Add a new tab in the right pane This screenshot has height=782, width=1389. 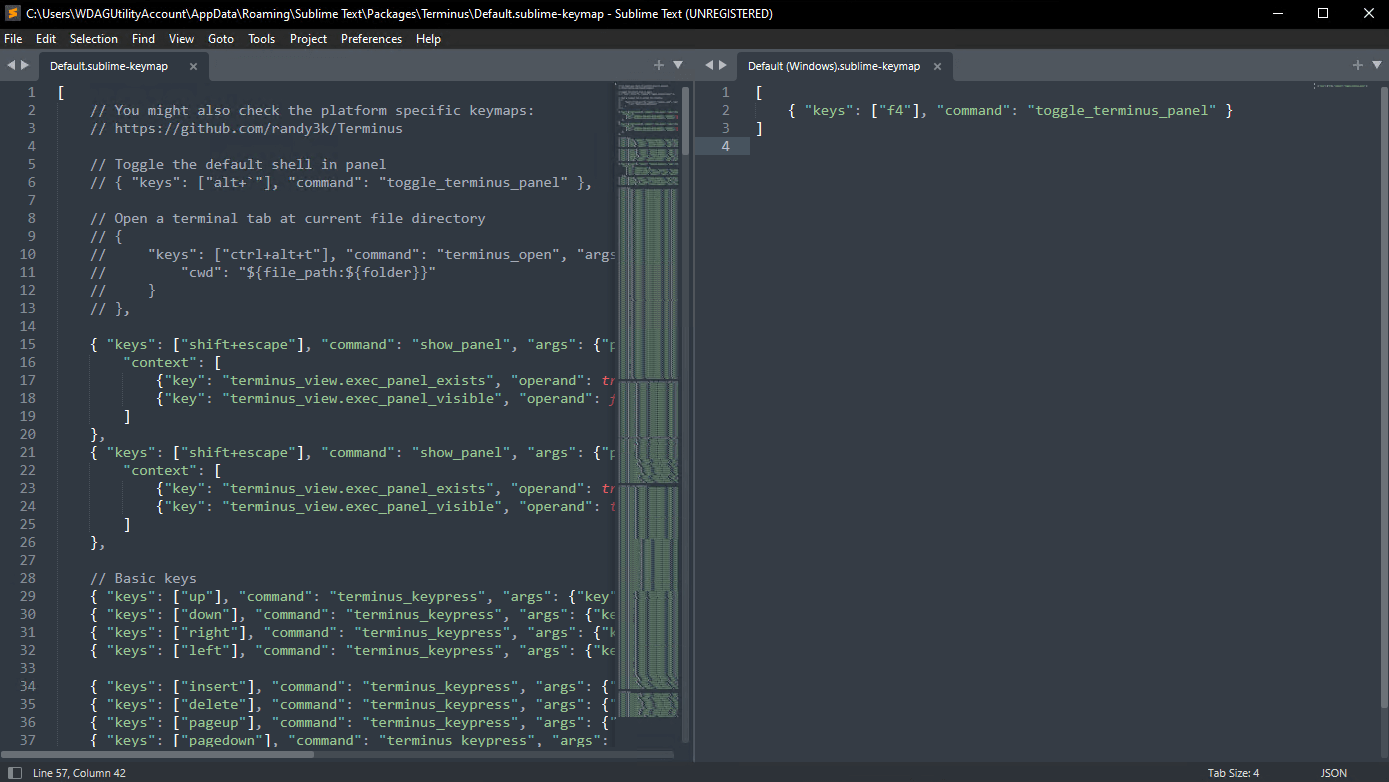1358,65
